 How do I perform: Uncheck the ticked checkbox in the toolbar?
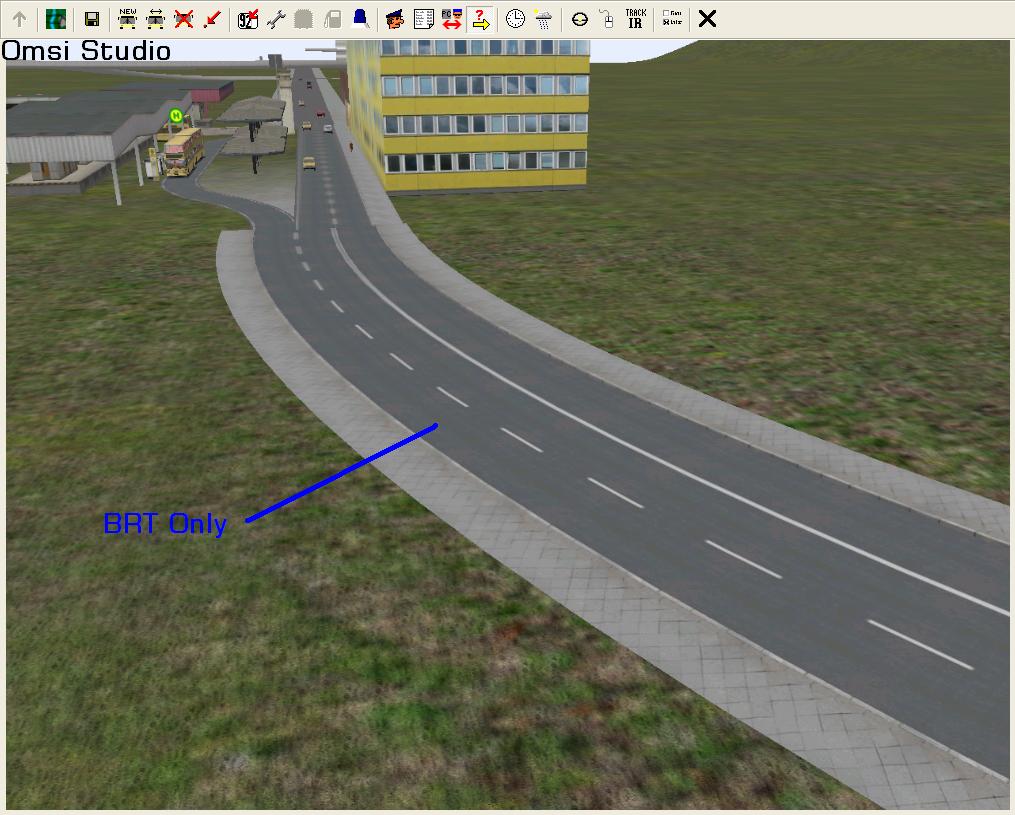click(667, 23)
